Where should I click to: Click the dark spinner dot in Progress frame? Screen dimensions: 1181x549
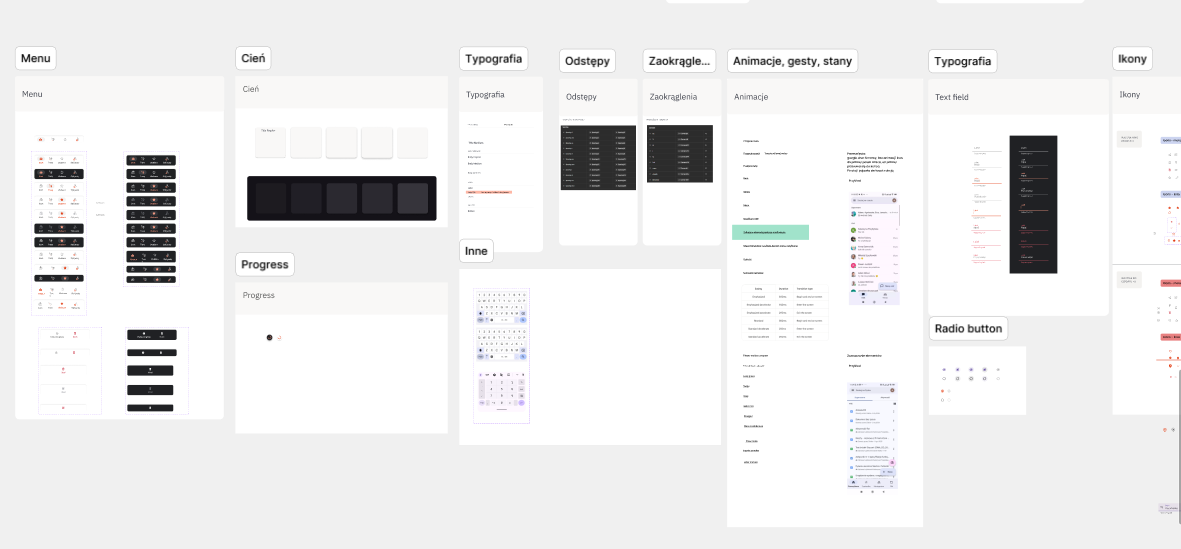[269, 338]
